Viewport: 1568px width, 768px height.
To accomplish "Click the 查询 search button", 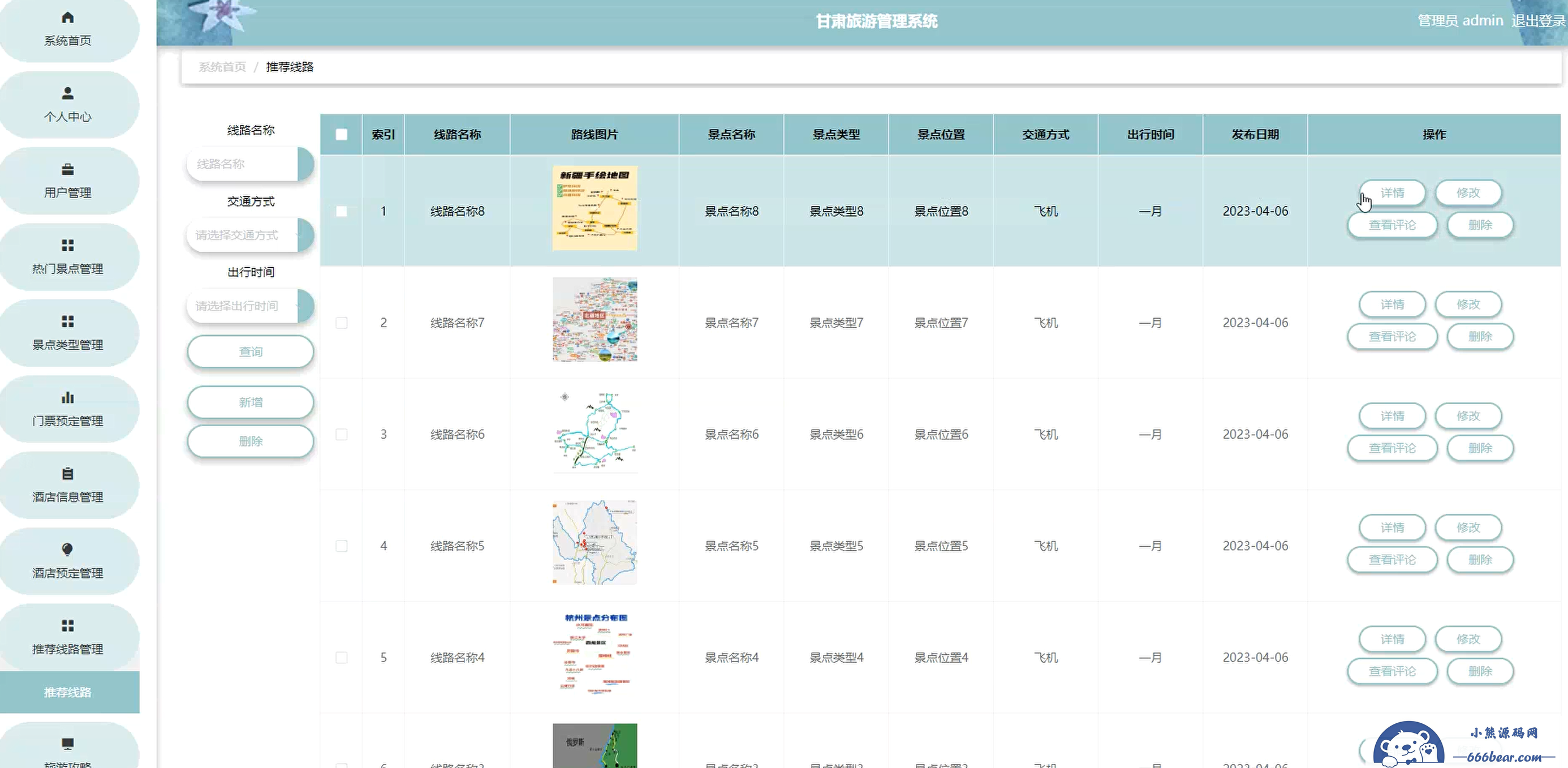I will tap(250, 351).
